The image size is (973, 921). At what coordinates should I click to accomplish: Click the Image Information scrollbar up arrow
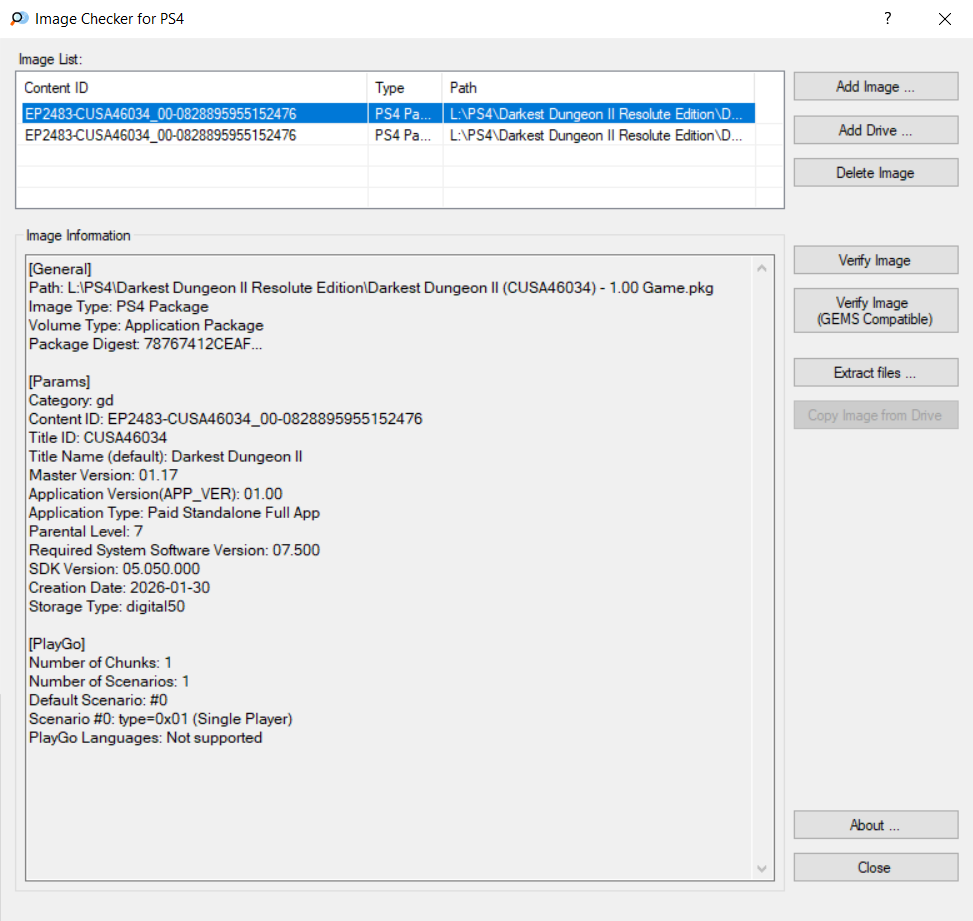(763, 268)
